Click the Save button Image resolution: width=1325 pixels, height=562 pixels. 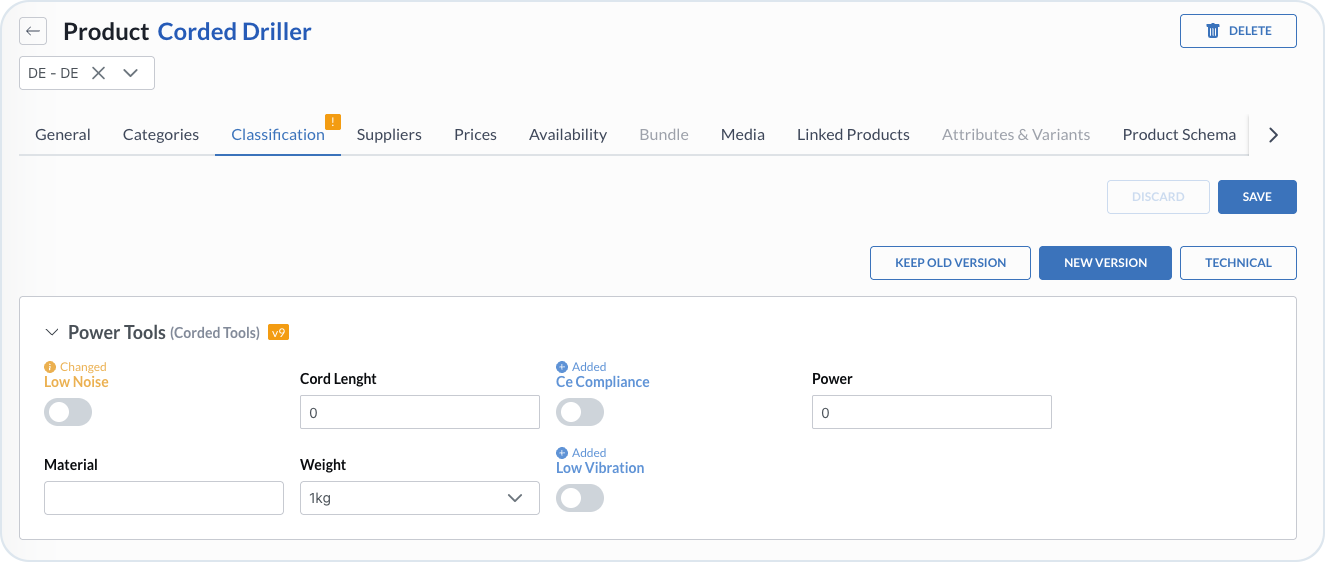point(1256,197)
